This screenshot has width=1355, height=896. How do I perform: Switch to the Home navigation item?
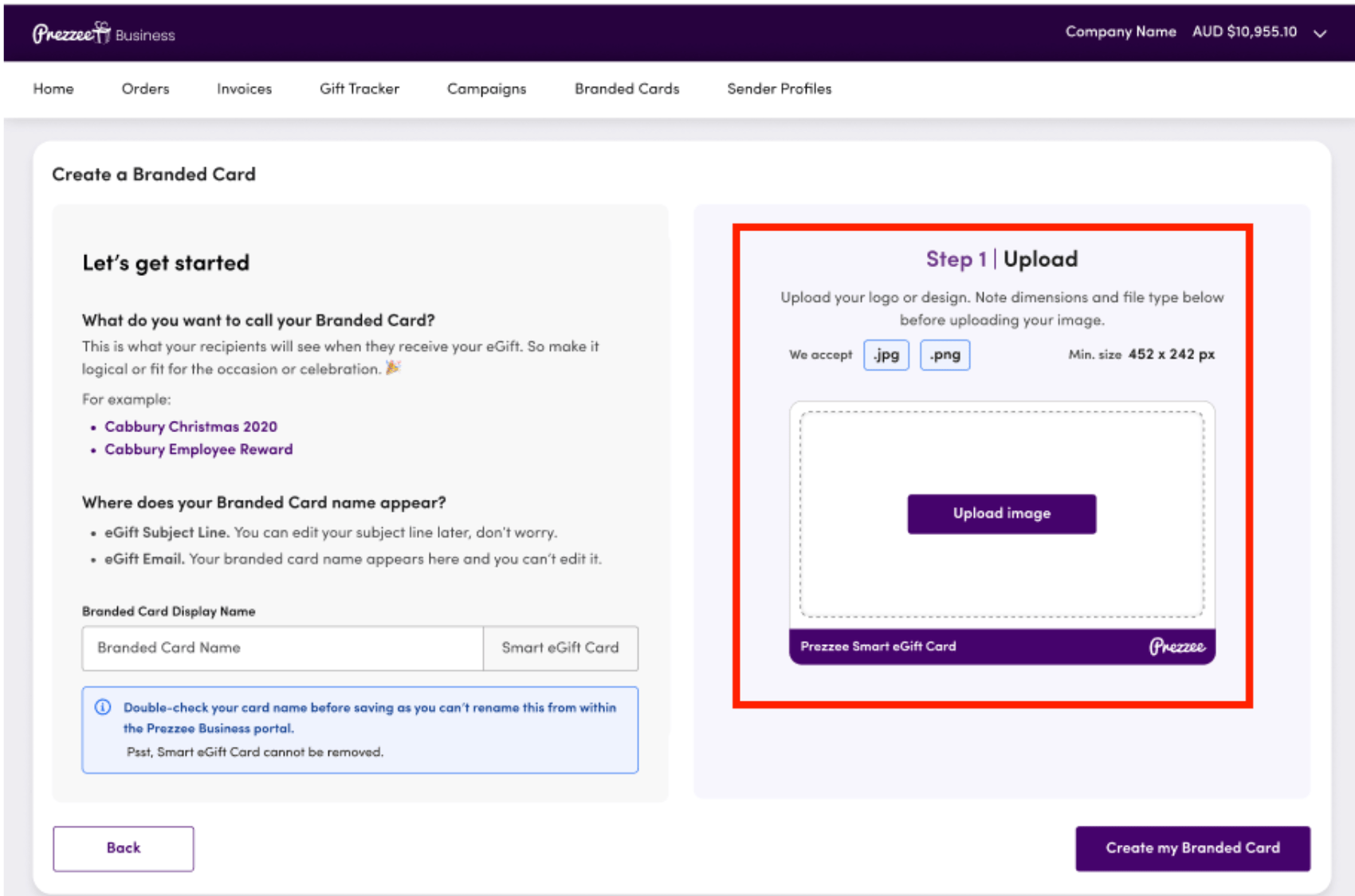(53, 88)
